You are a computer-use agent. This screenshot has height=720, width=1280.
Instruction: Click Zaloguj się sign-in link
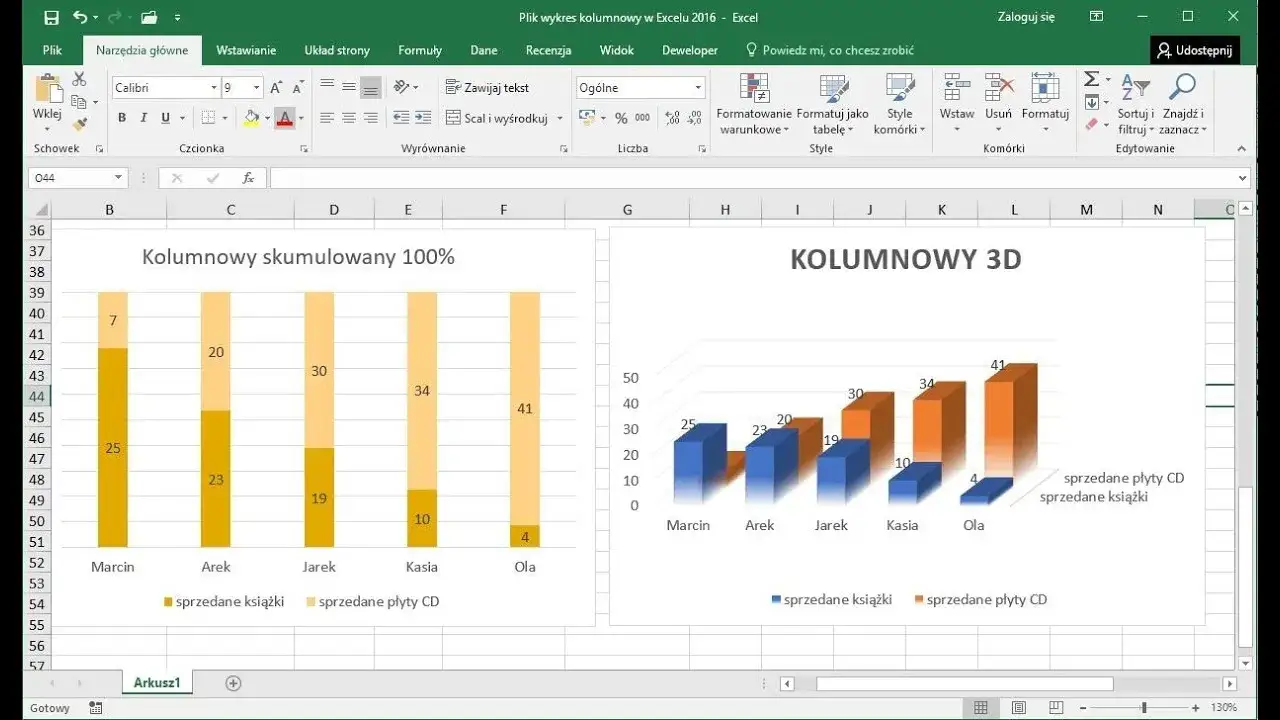[x=1024, y=17]
